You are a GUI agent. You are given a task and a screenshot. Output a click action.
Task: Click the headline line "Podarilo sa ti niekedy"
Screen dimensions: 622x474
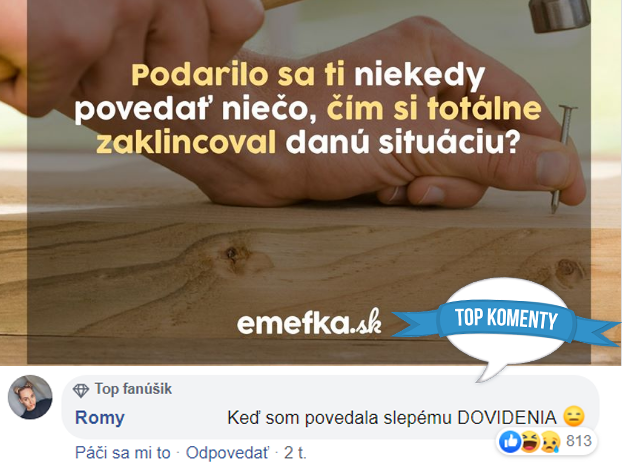point(308,75)
